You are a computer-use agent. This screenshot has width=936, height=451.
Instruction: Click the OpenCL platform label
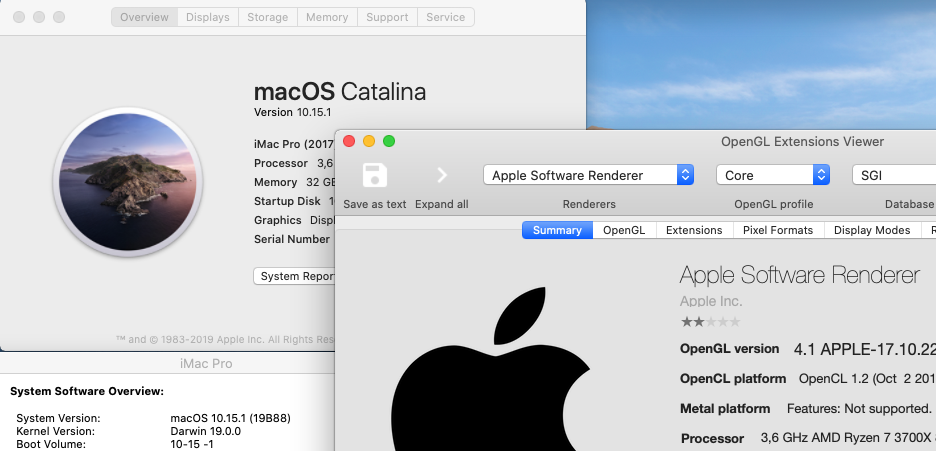[733, 379]
